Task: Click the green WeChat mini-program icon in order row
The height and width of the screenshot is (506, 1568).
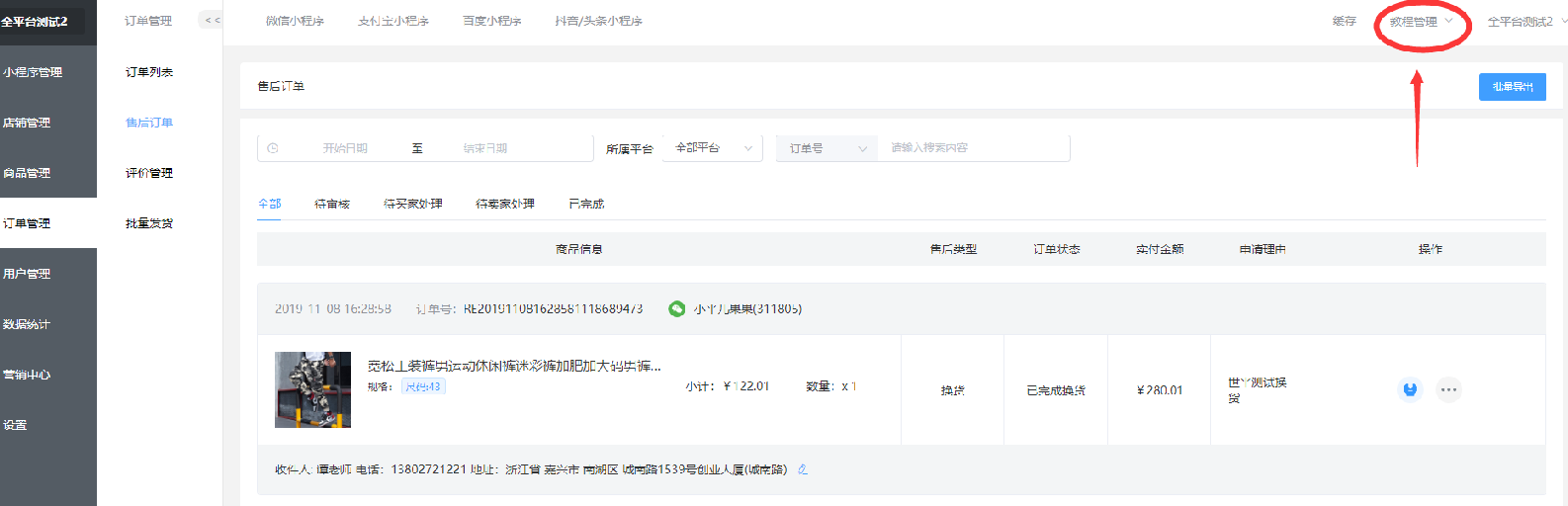Action: 677,309
